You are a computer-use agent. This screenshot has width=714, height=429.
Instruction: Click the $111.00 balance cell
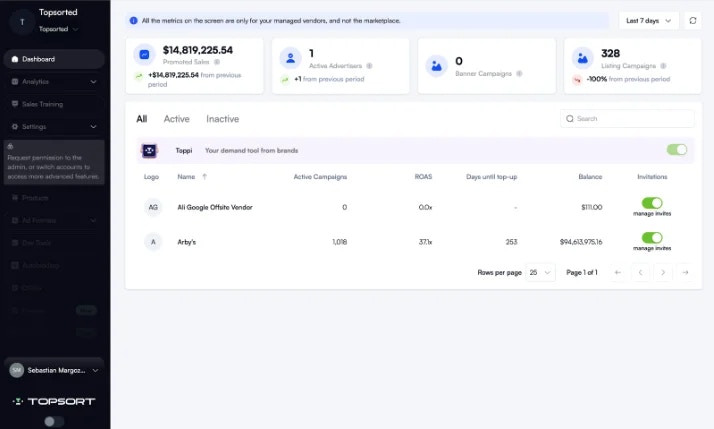[x=592, y=207]
